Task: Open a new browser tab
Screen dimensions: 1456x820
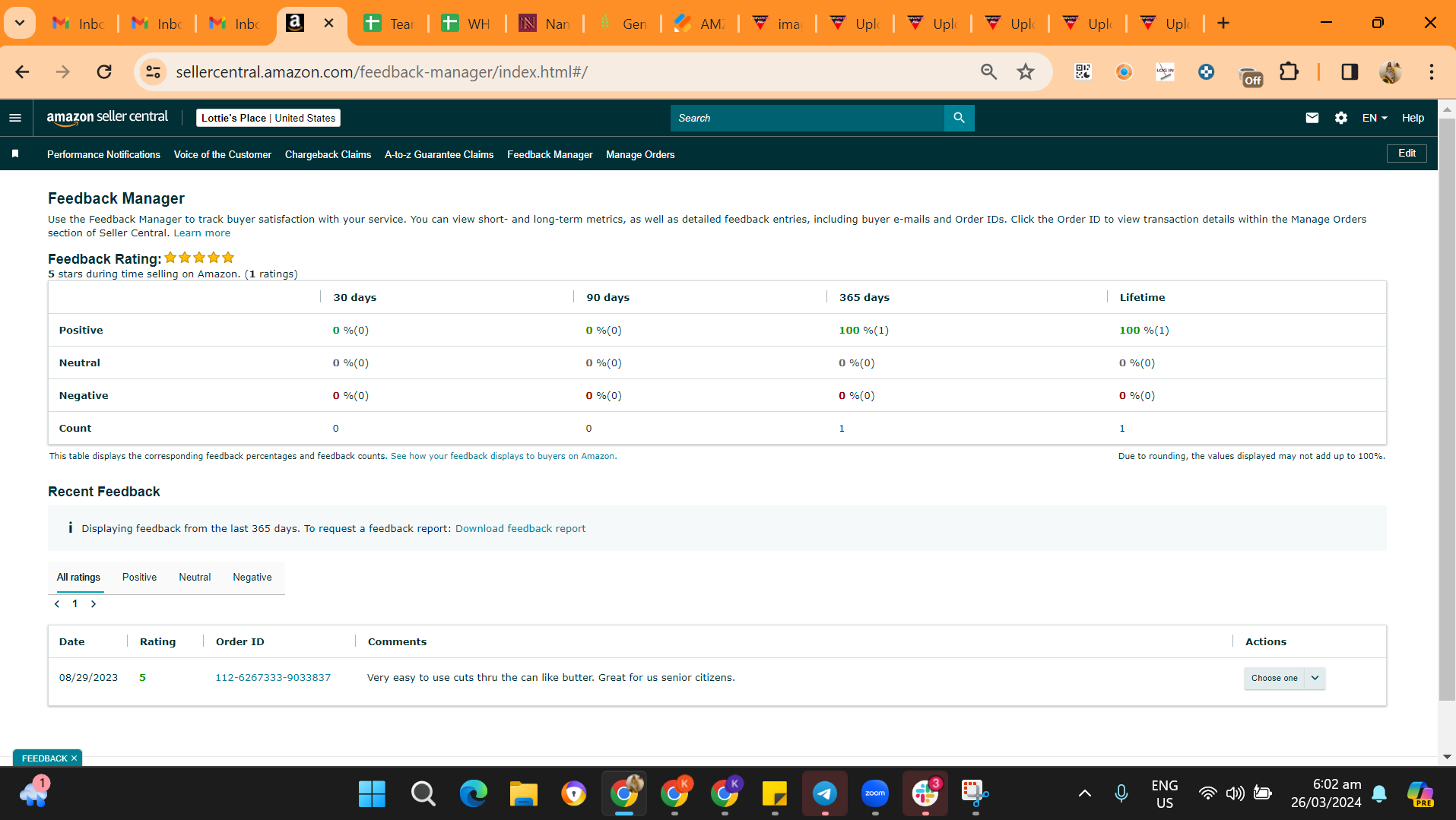Action: pos(1223,24)
